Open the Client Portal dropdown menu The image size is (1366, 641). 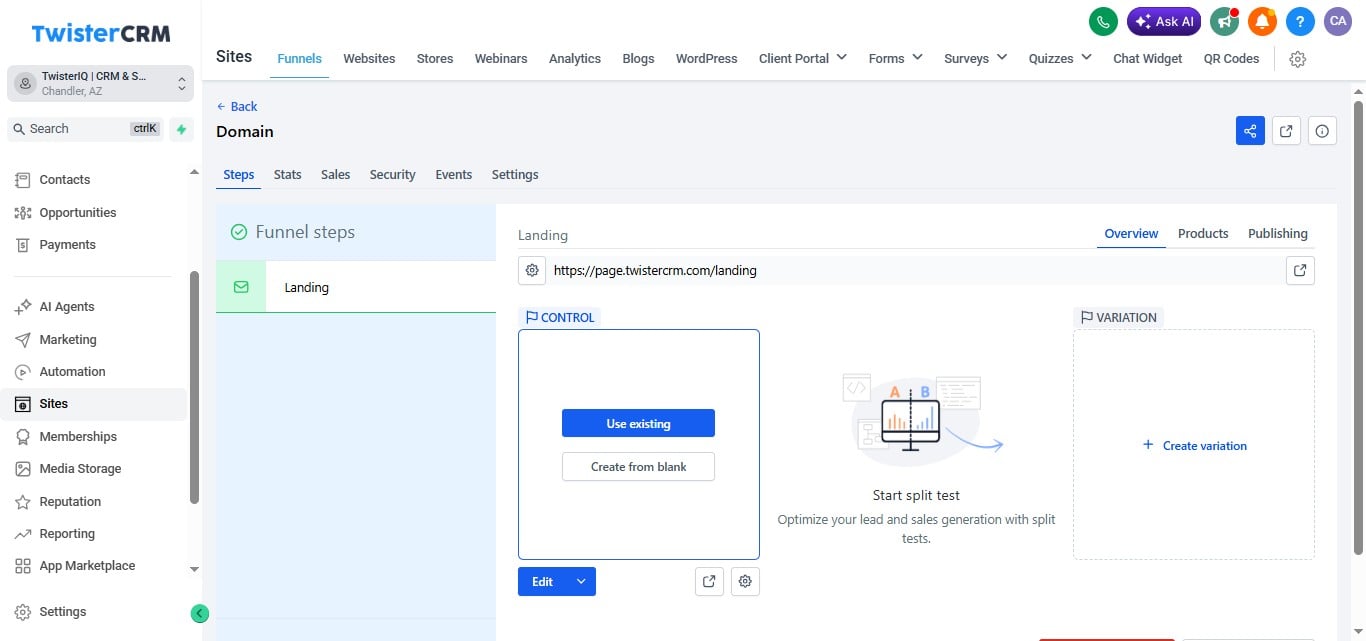pyautogui.click(x=803, y=58)
